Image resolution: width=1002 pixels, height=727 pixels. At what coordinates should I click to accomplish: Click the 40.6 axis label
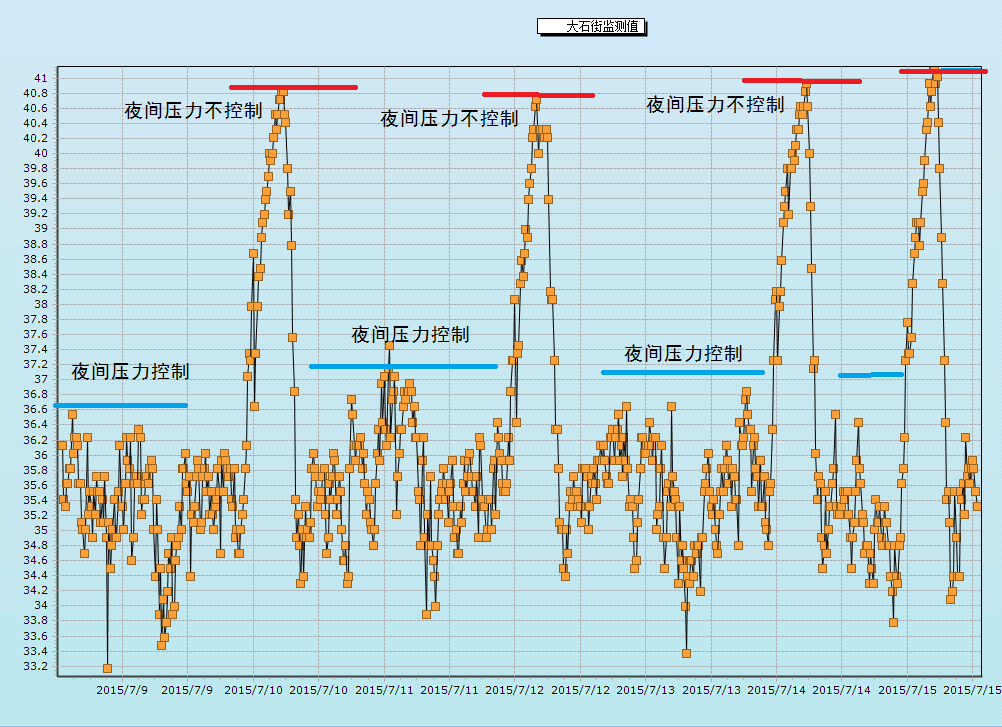click(x=36, y=108)
